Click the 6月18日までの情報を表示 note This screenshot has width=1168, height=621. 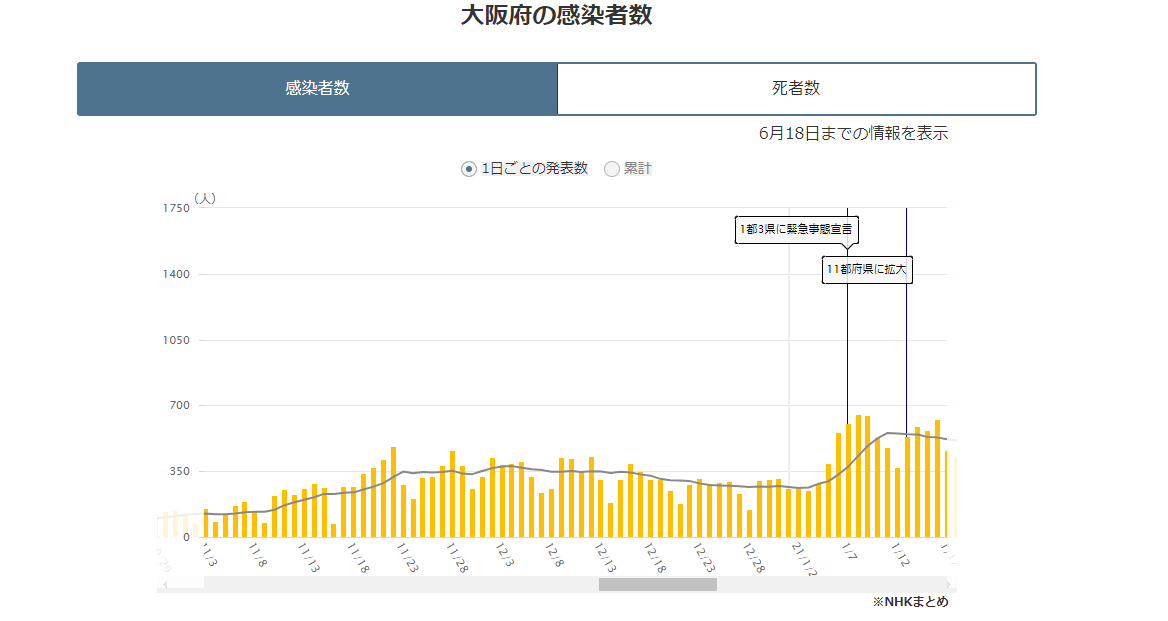pos(854,133)
